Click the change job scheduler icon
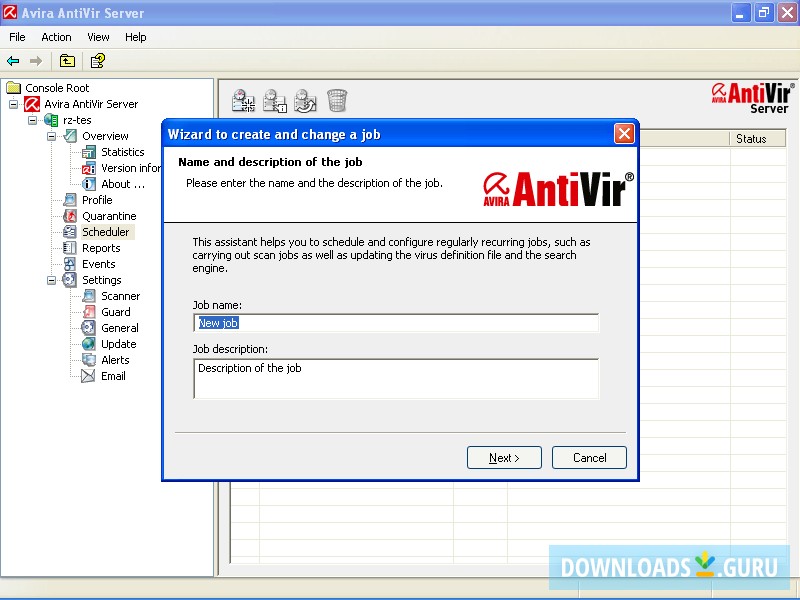Viewport: 800px width, 600px height. tap(305, 101)
